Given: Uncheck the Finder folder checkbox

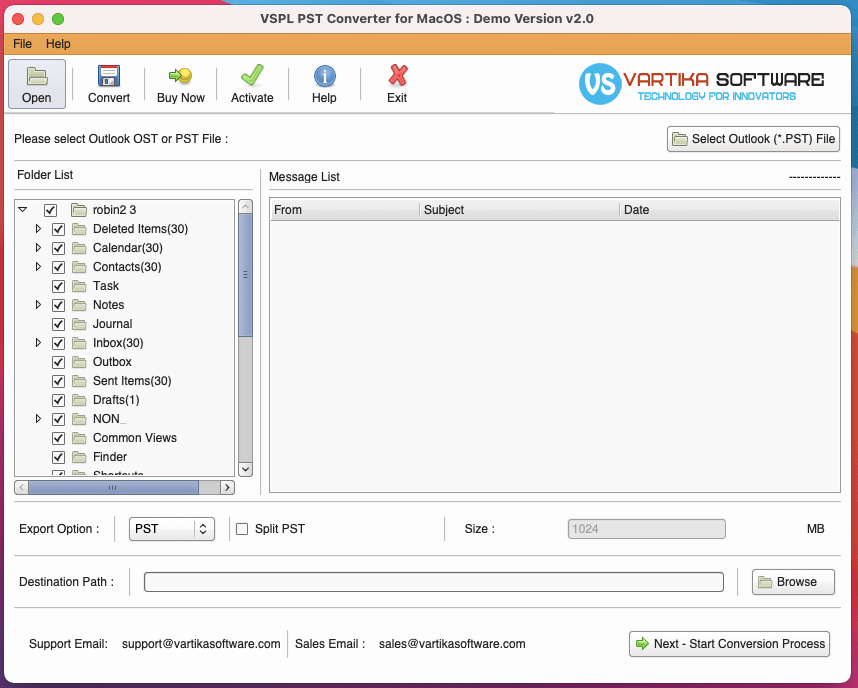Looking at the screenshot, I should (x=59, y=458).
